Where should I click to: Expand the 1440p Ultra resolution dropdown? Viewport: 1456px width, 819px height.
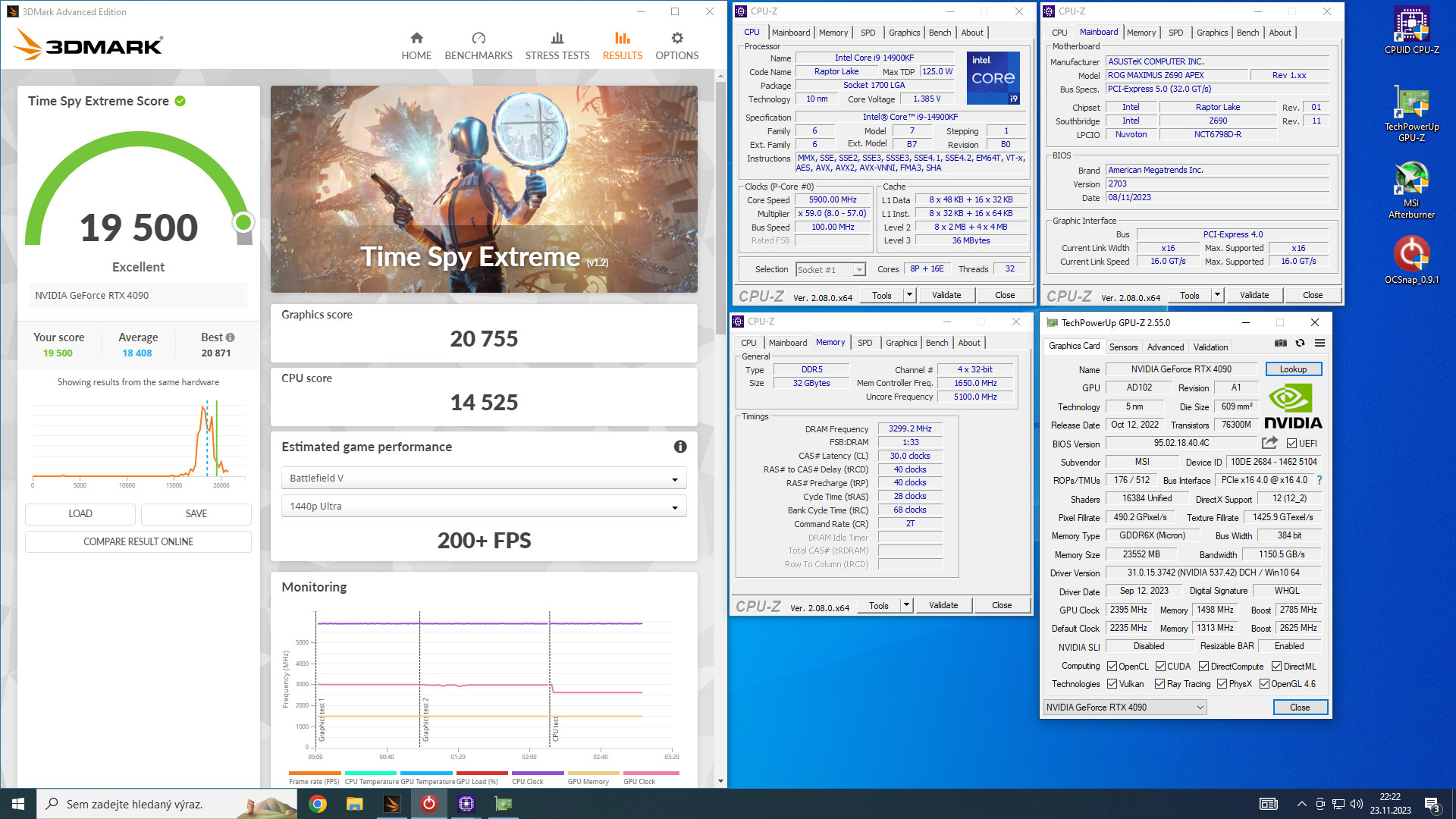[x=484, y=507]
